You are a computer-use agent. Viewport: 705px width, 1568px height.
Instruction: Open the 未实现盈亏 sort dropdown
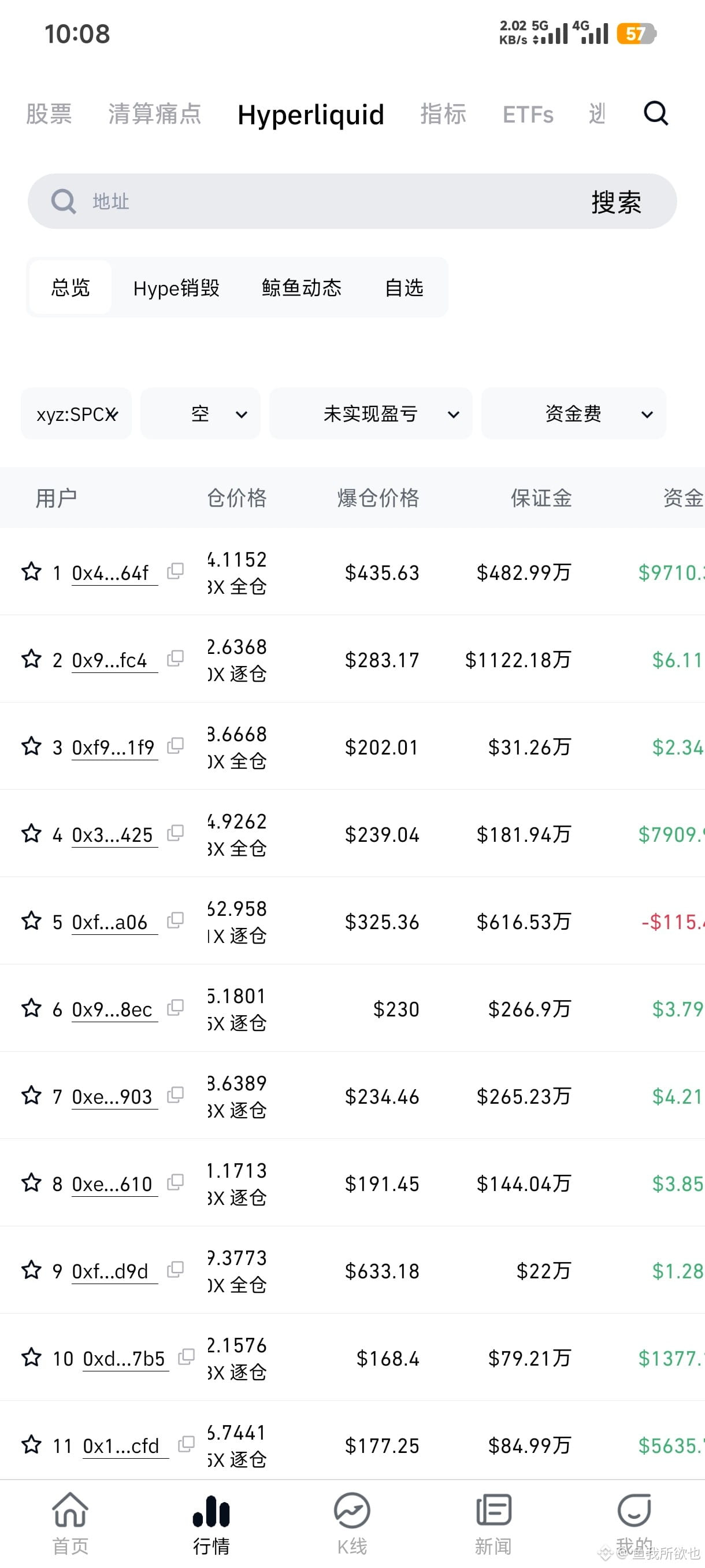(370, 414)
